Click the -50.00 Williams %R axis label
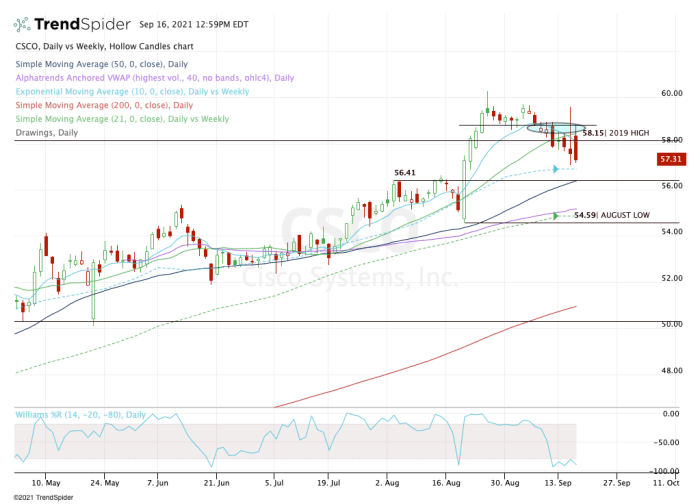The height and width of the screenshot is (504, 700). point(667,442)
